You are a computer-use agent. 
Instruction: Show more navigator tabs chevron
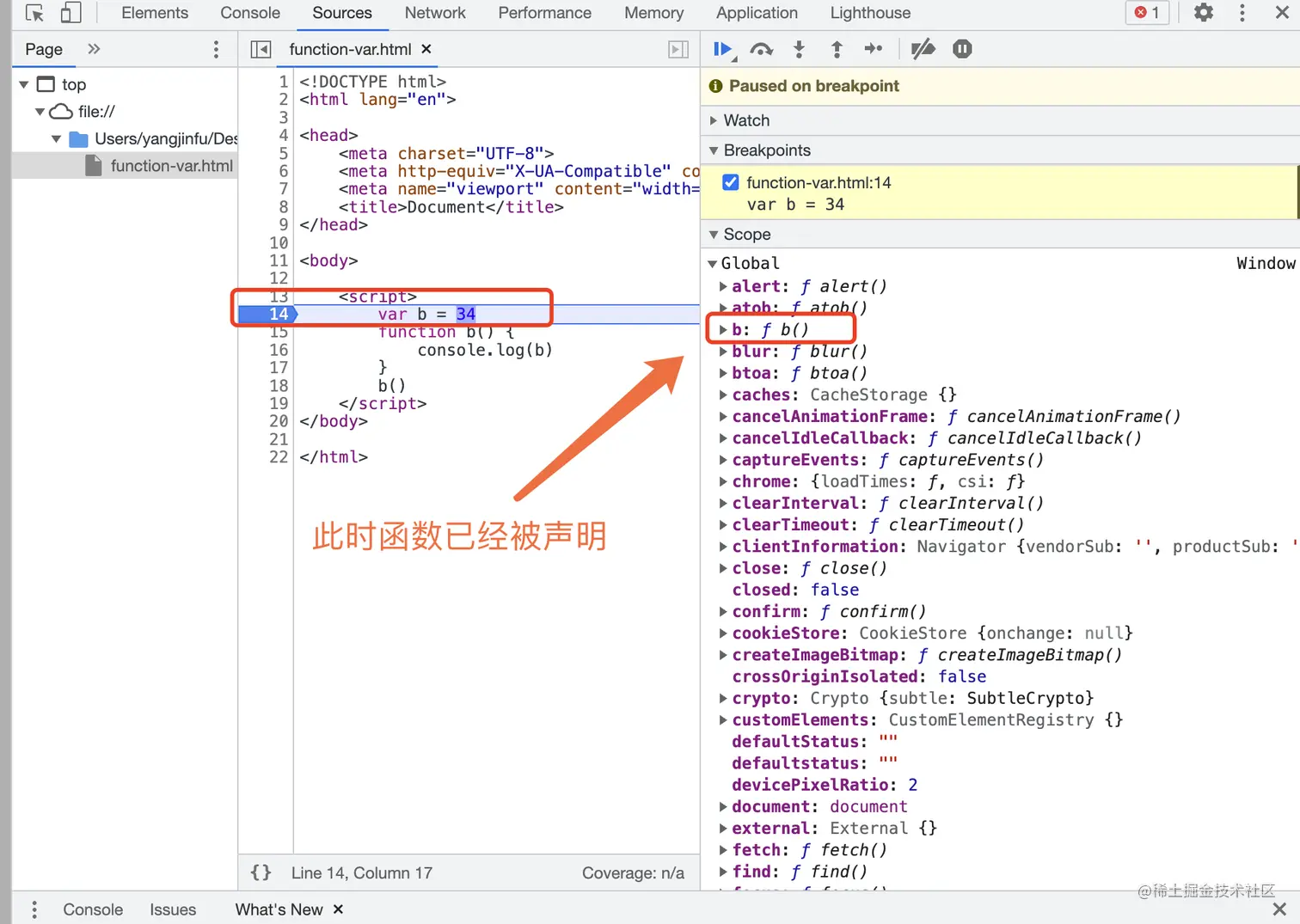point(94,49)
